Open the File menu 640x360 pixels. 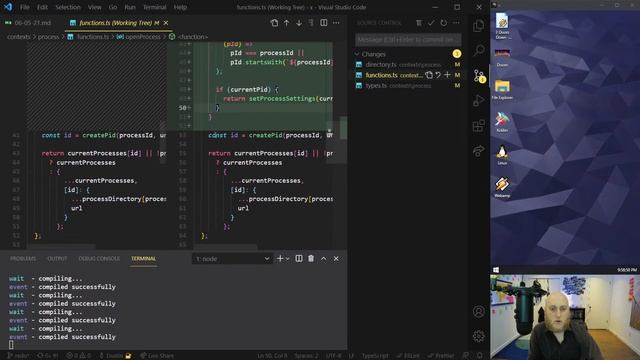point(24,7)
